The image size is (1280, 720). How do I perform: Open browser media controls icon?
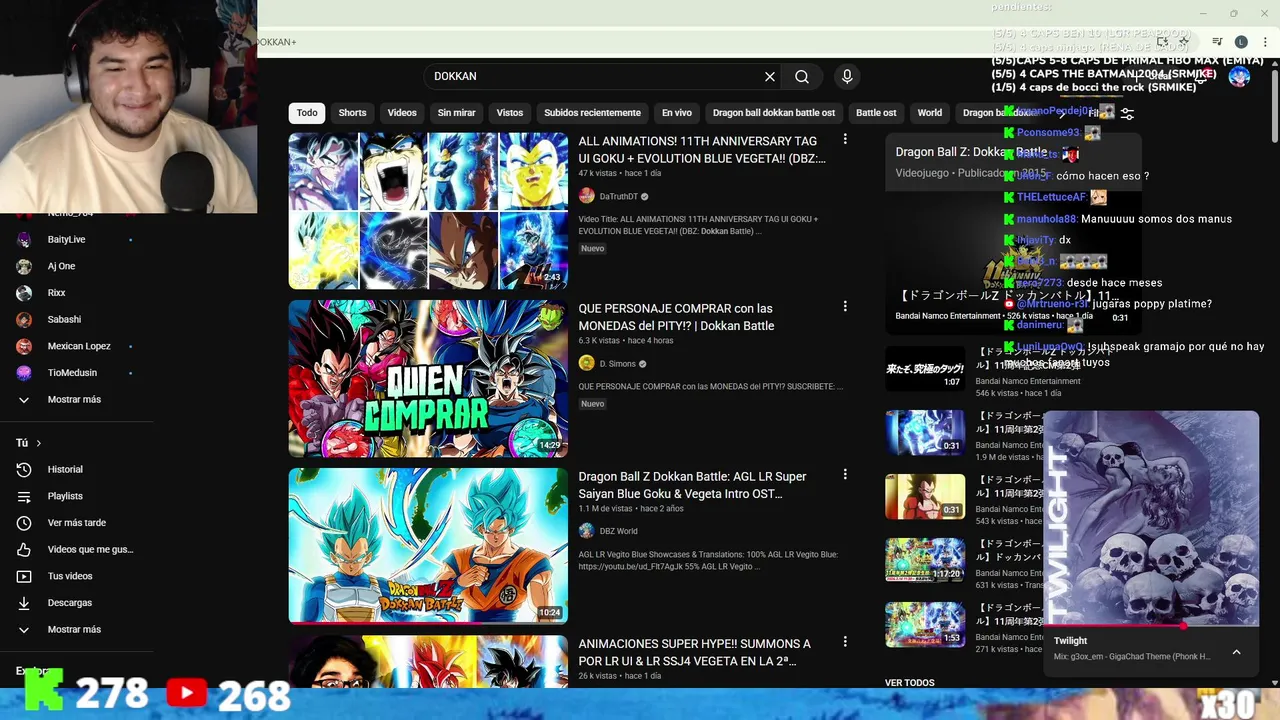pyautogui.click(x=1217, y=42)
